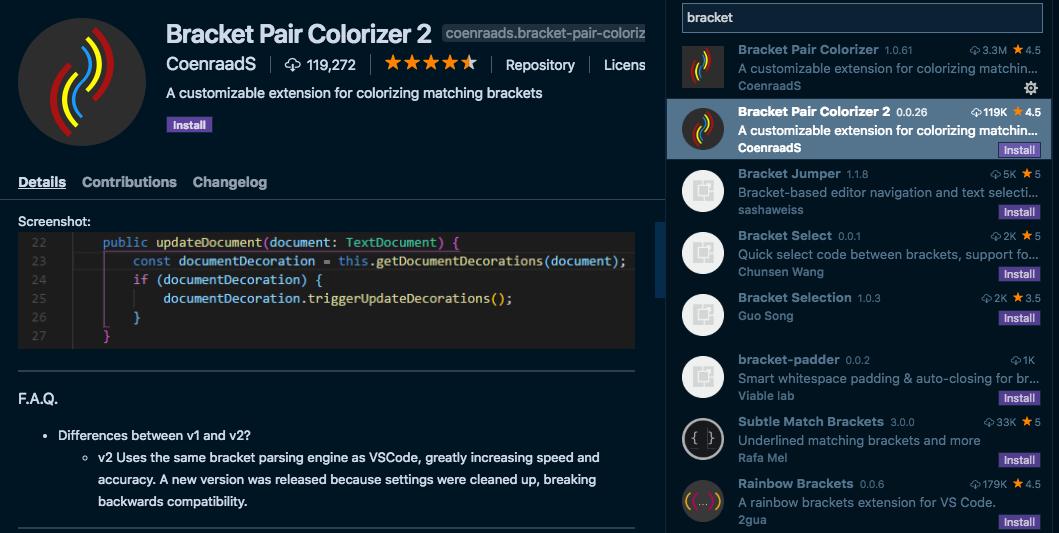Click the Bracket Pair Colorizer 2 page title

point(299,33)
